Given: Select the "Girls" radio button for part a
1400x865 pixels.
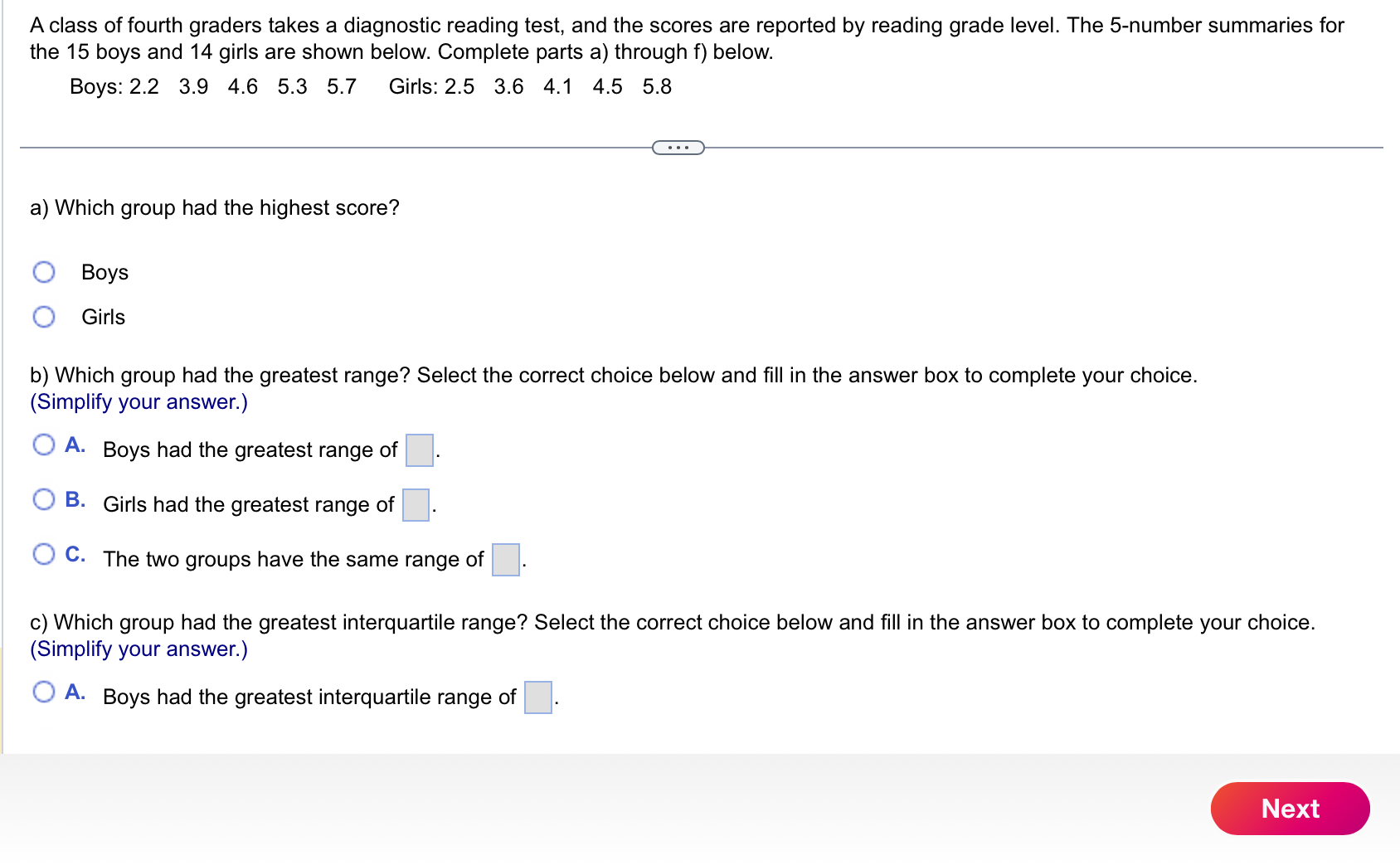Looking at the screenshot, I should point(44,316).
